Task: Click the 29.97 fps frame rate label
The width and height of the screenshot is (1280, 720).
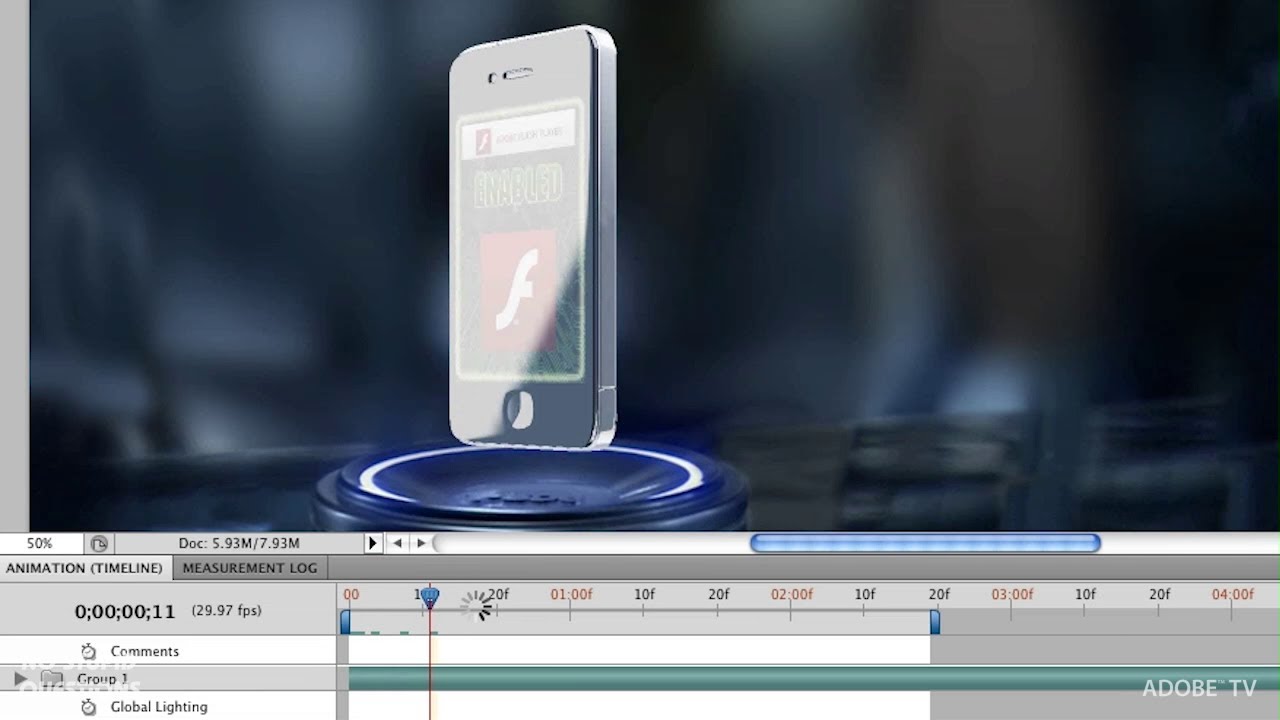Action: 226,610
